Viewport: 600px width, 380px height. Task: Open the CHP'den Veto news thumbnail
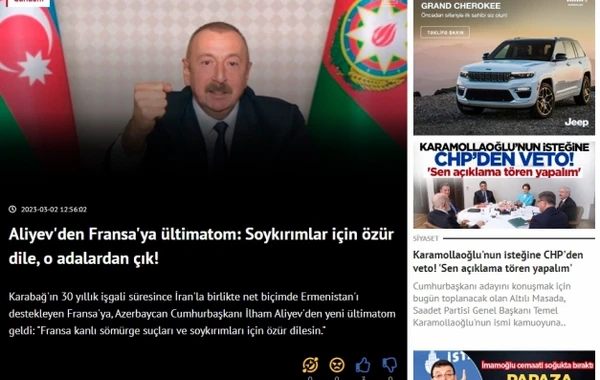(x=504, y=185)
